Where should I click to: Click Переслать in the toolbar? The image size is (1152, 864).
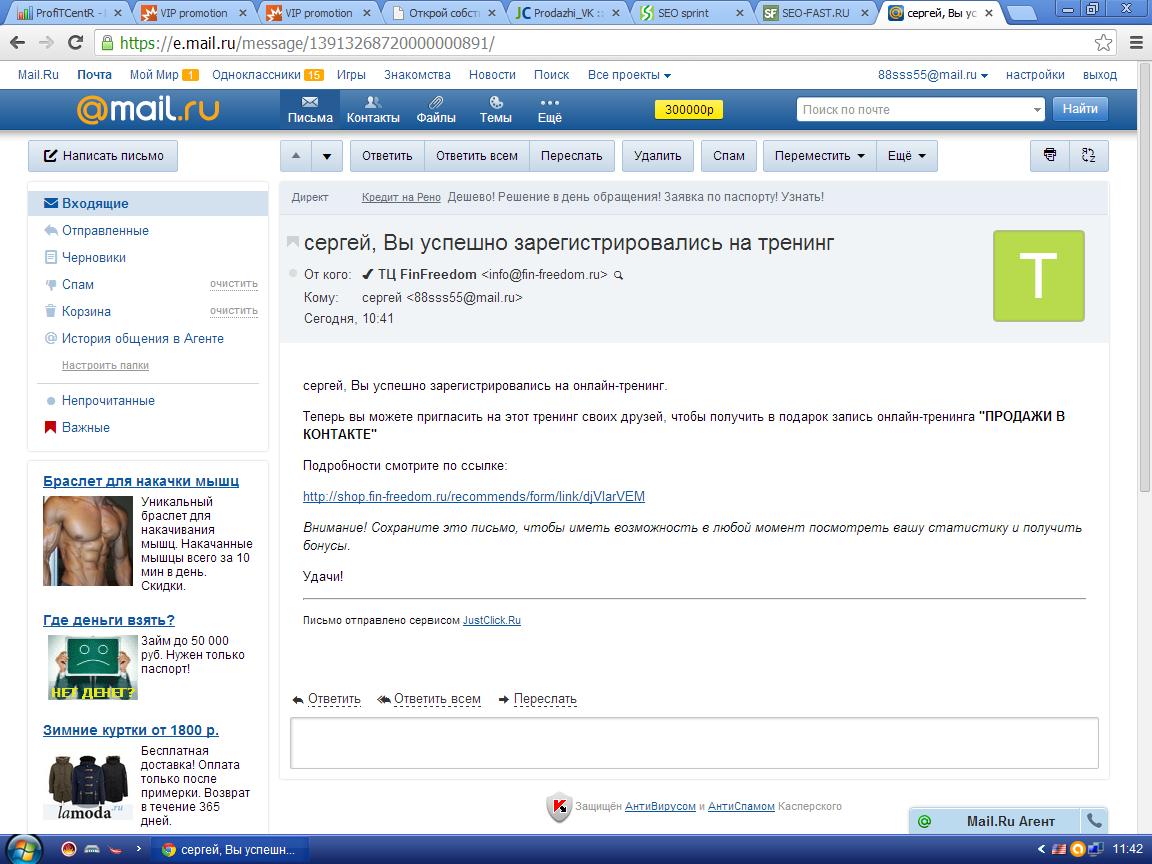(572, 156)
